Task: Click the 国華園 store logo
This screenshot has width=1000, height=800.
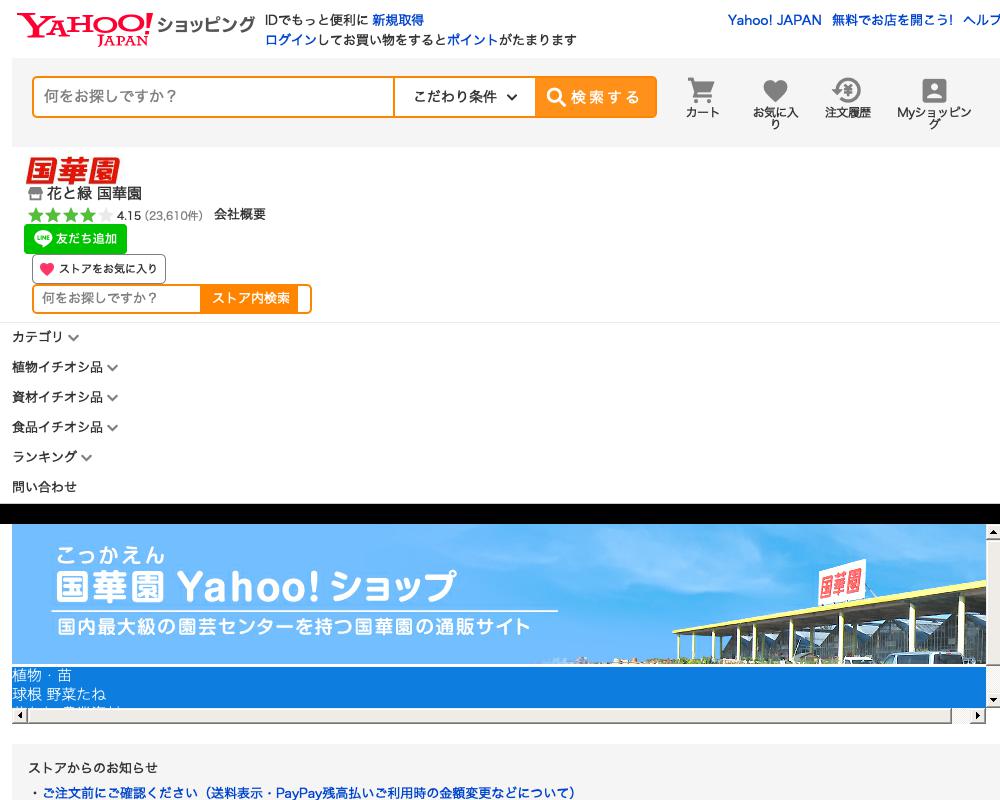Action: click(70, 170)
